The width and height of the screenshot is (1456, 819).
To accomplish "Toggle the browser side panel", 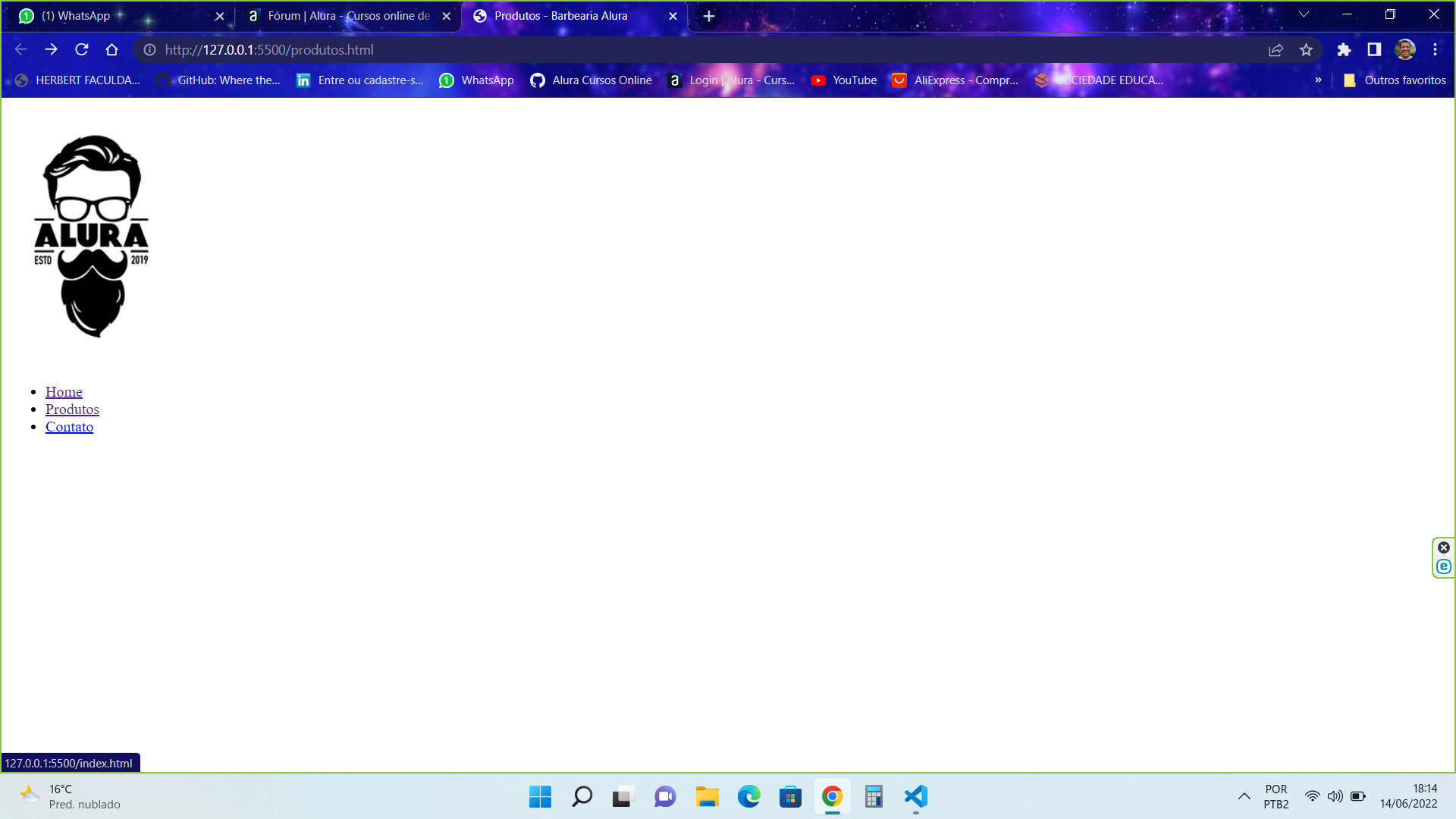I will pos(1374,50).
